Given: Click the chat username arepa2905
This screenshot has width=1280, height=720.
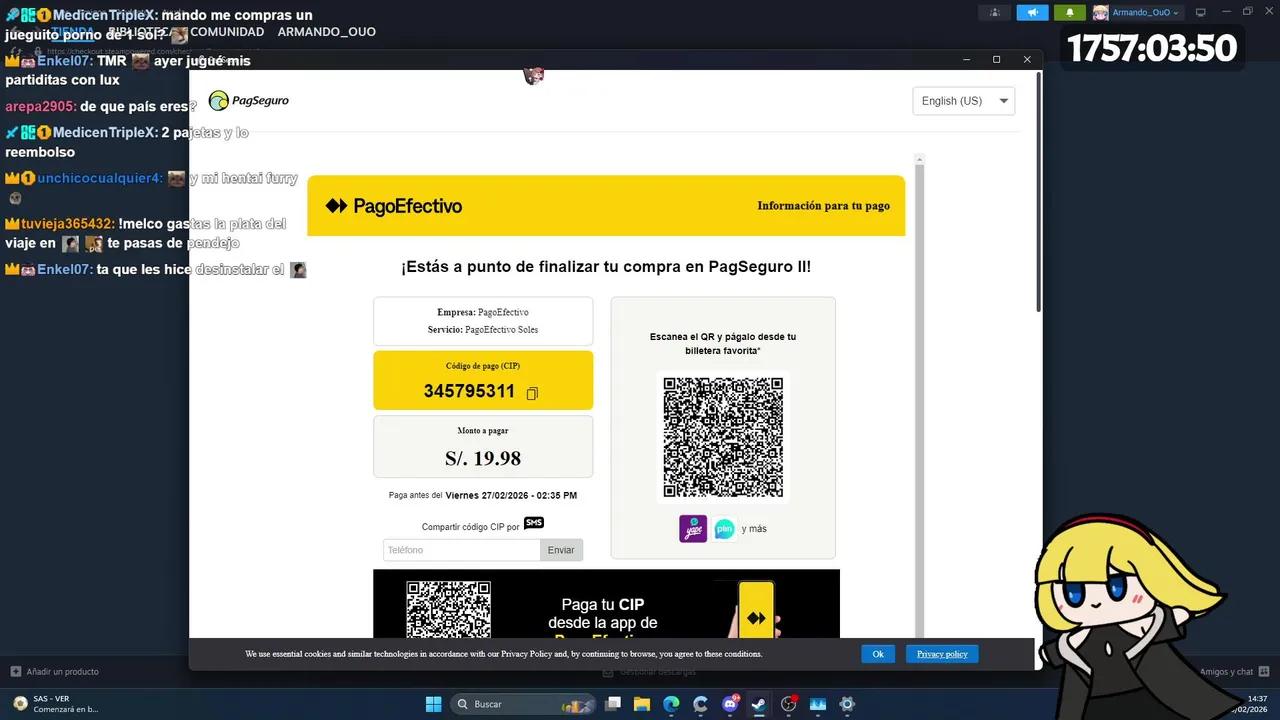Looking at the screenshot, I should 39,107.
